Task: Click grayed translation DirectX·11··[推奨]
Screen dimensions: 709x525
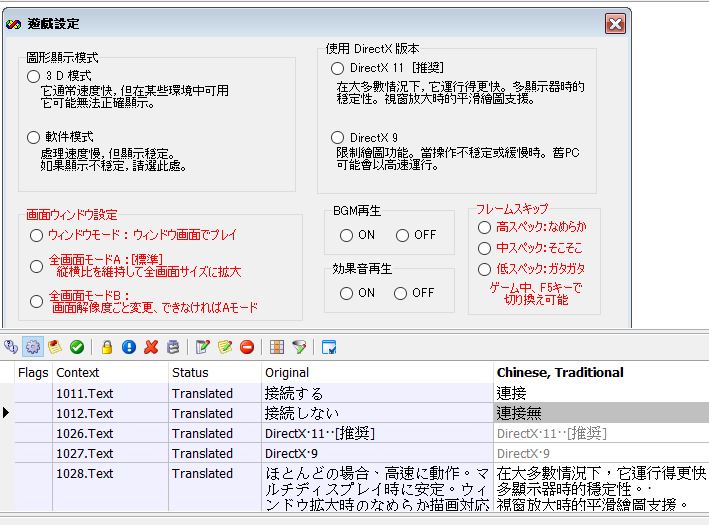Action: pyautogui.click(x=601, y=433)
